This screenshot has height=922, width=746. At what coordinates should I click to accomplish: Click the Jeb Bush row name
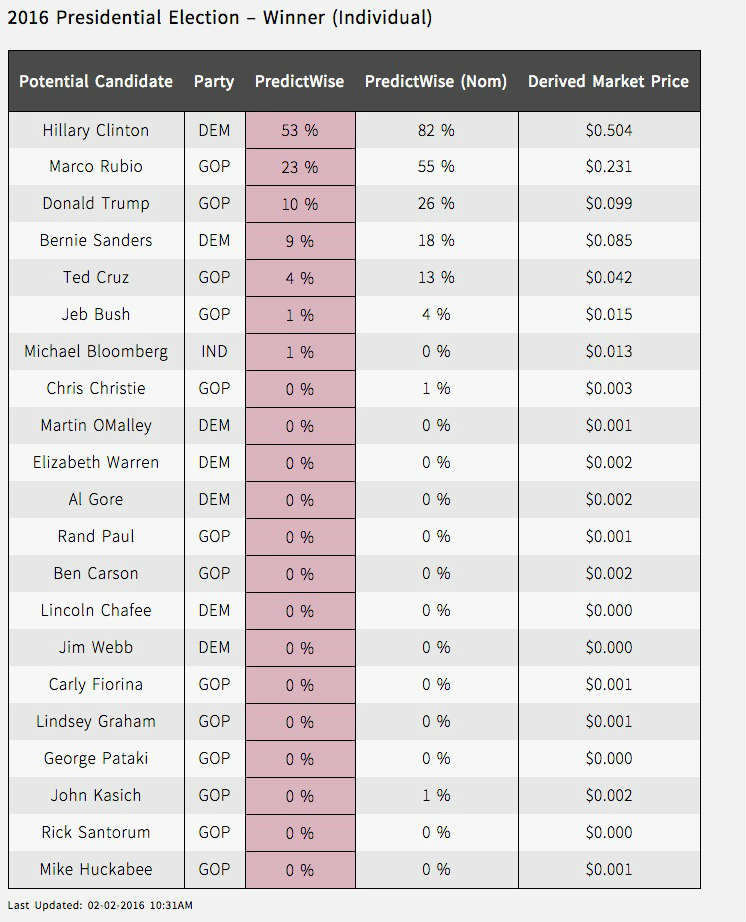(x=96, y=315)
